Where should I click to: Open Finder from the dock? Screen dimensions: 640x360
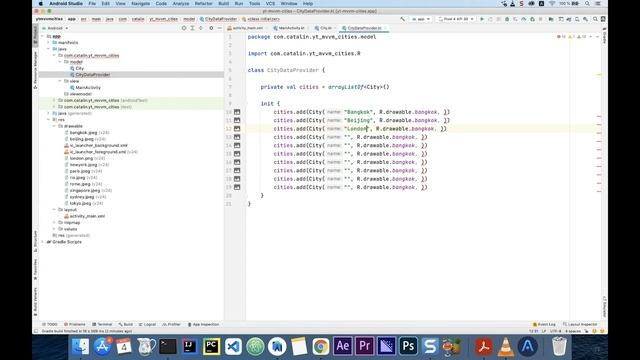pyautogui.click(x=80, y=347)
